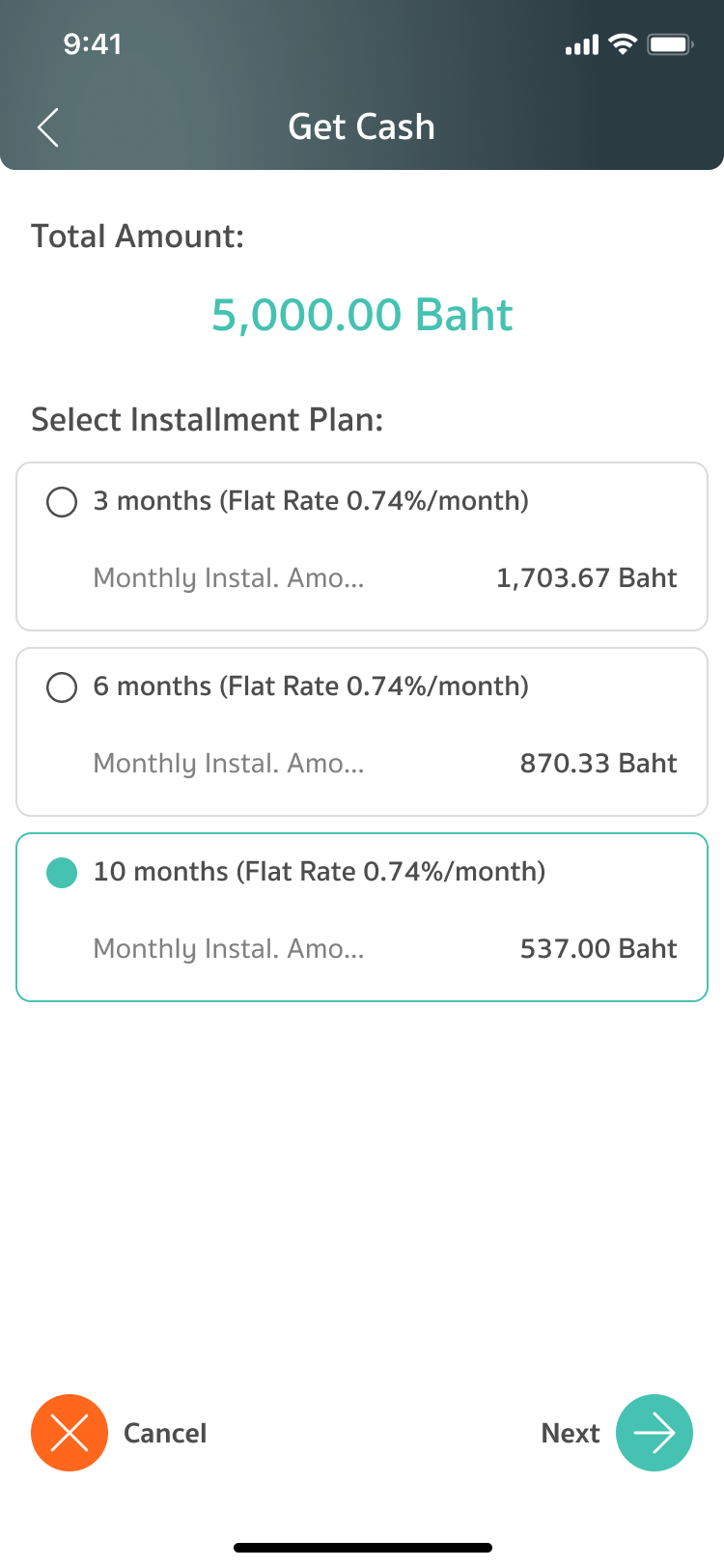Tap the Wi-Fi icon in status bar
The height and width of the screenshot is (1568, 724).
point(624,44)
